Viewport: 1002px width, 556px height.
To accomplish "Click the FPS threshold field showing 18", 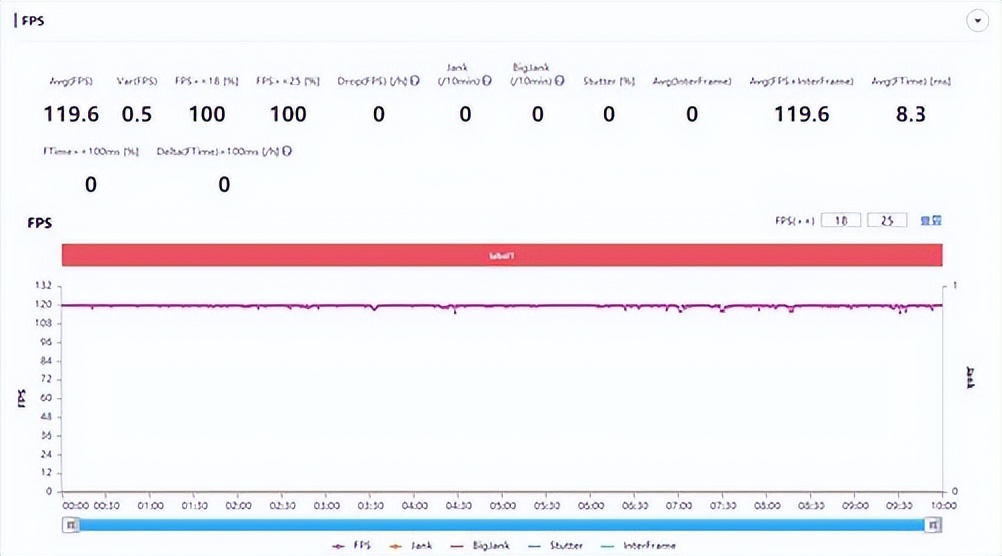I will click(x=841, y=220).
